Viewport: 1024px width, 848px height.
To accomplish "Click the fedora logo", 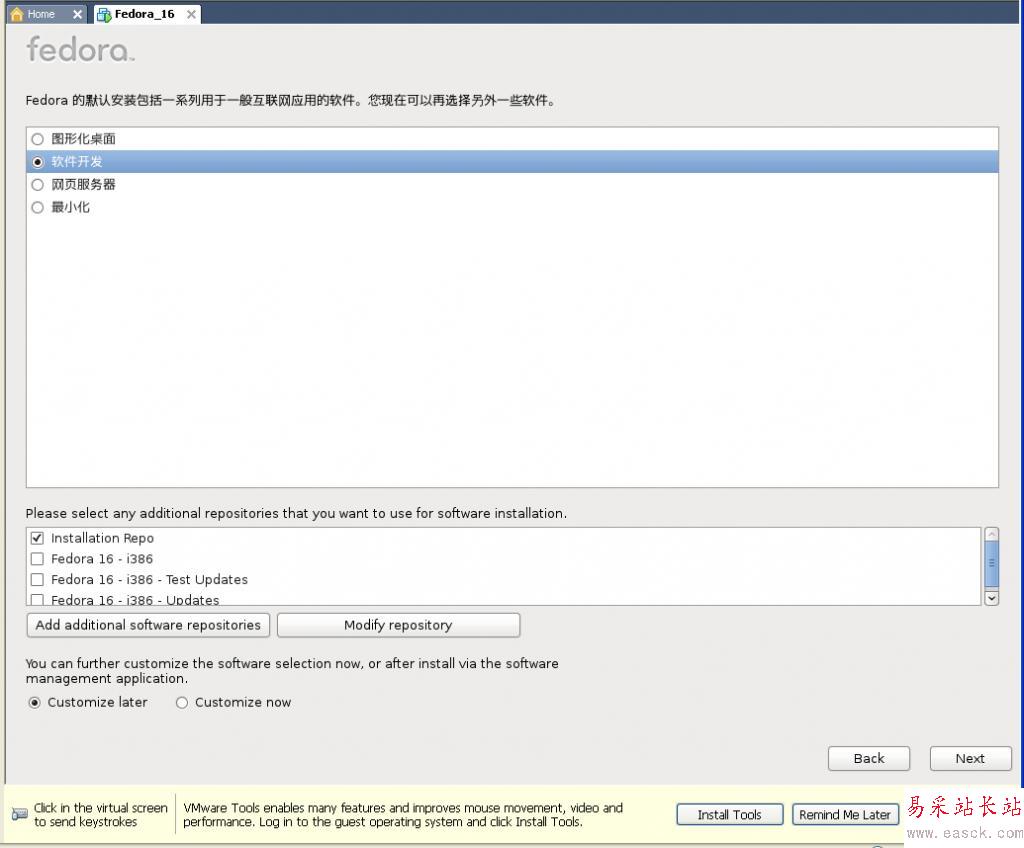I will coord(80,50).
